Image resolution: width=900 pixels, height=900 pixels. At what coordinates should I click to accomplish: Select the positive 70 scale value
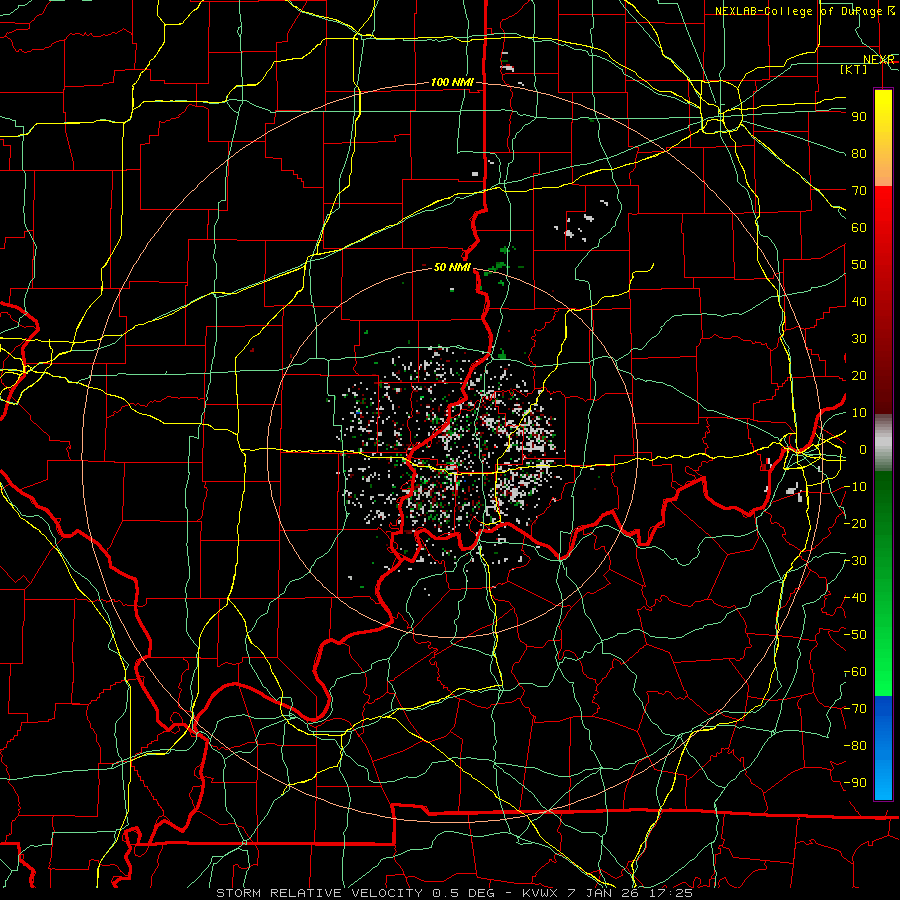tap(859, 191)
